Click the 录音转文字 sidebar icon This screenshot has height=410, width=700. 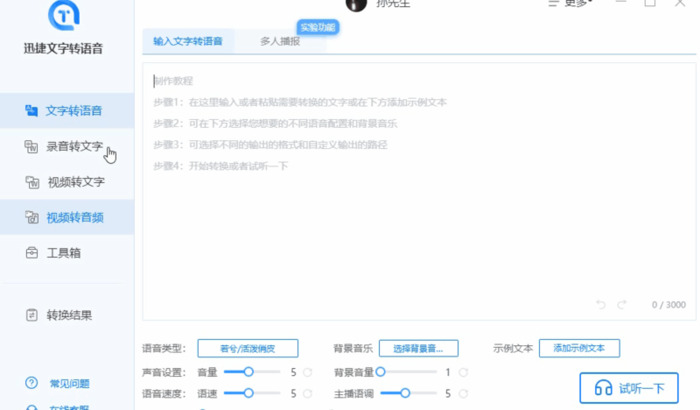coord(31,146)
